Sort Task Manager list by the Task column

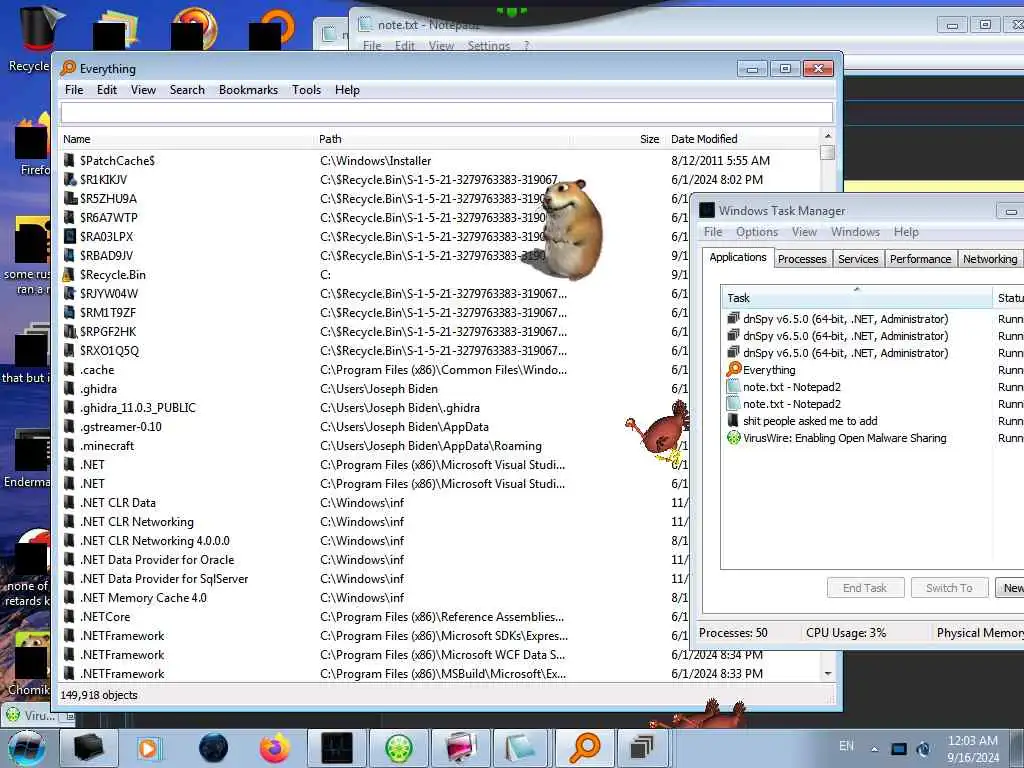857,298
